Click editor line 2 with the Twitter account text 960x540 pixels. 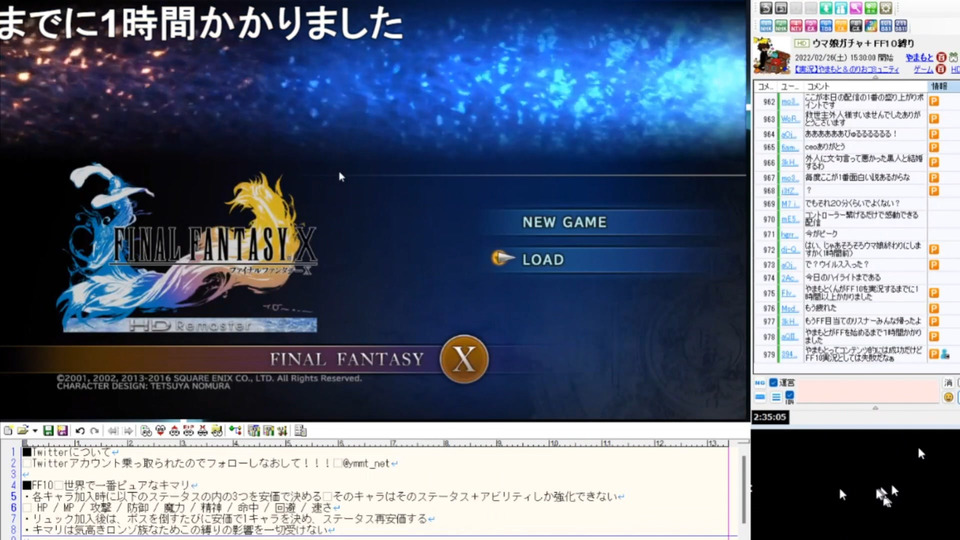[211, 463]
